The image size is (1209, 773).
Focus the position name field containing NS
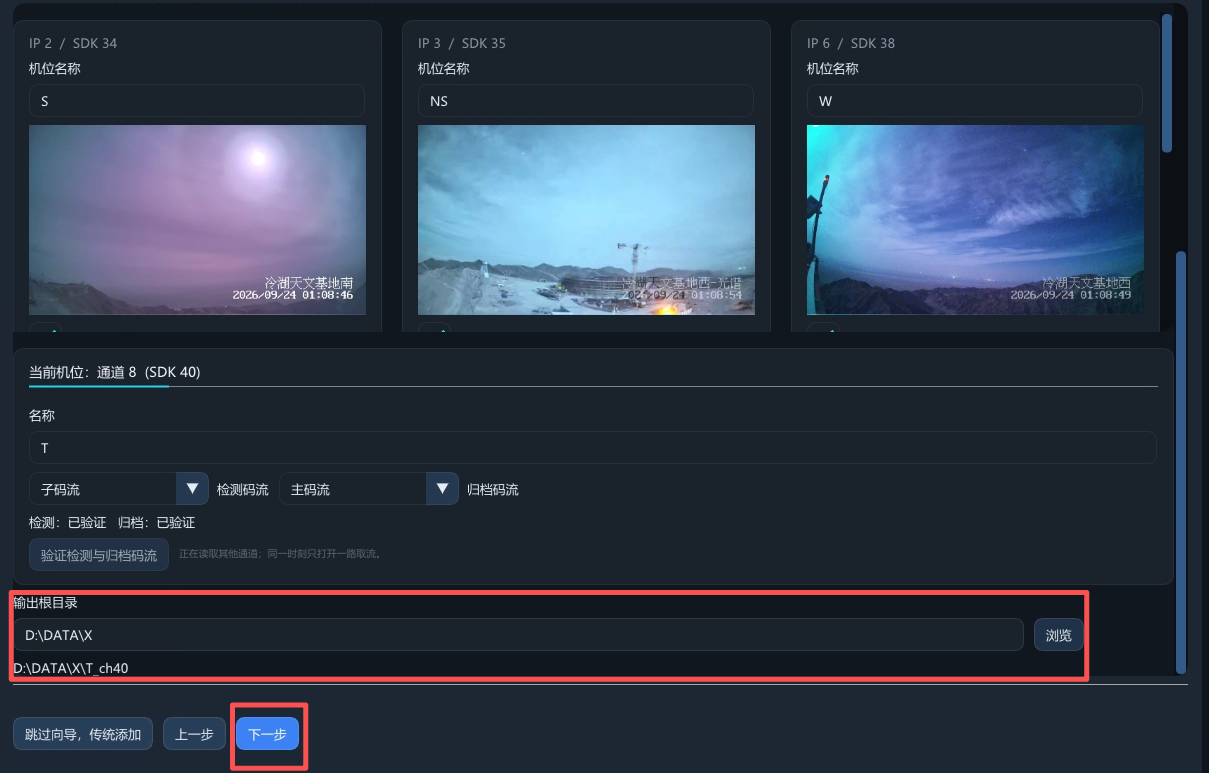[x=586, y=101]
